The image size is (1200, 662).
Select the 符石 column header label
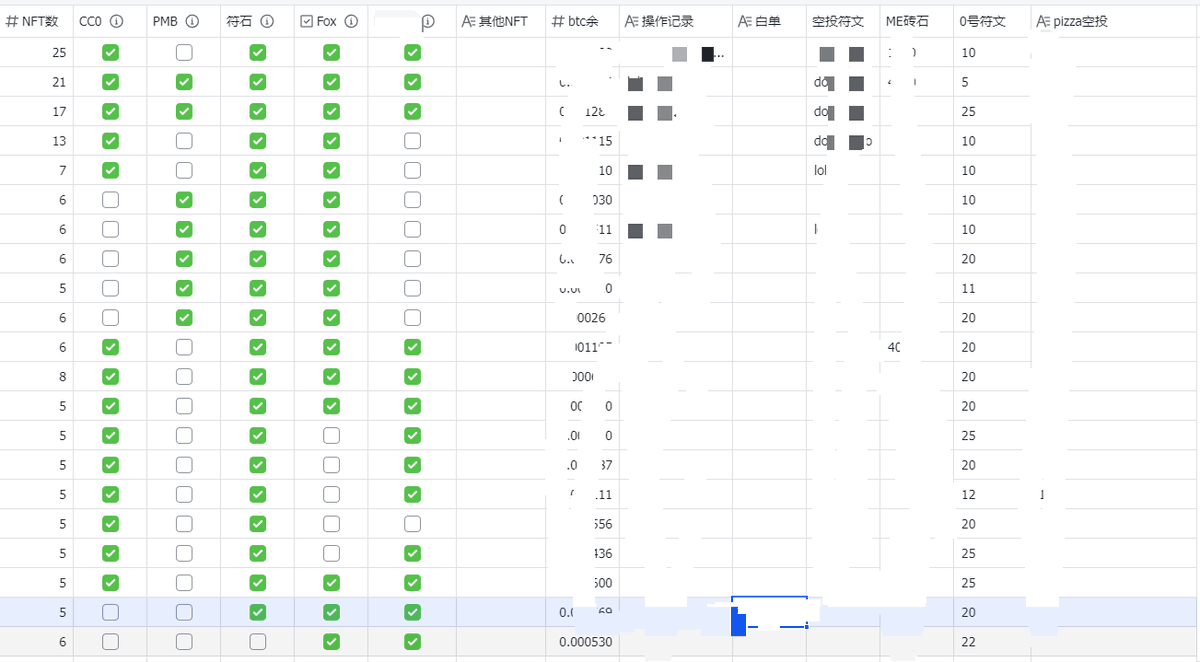[x=239, y=21]
